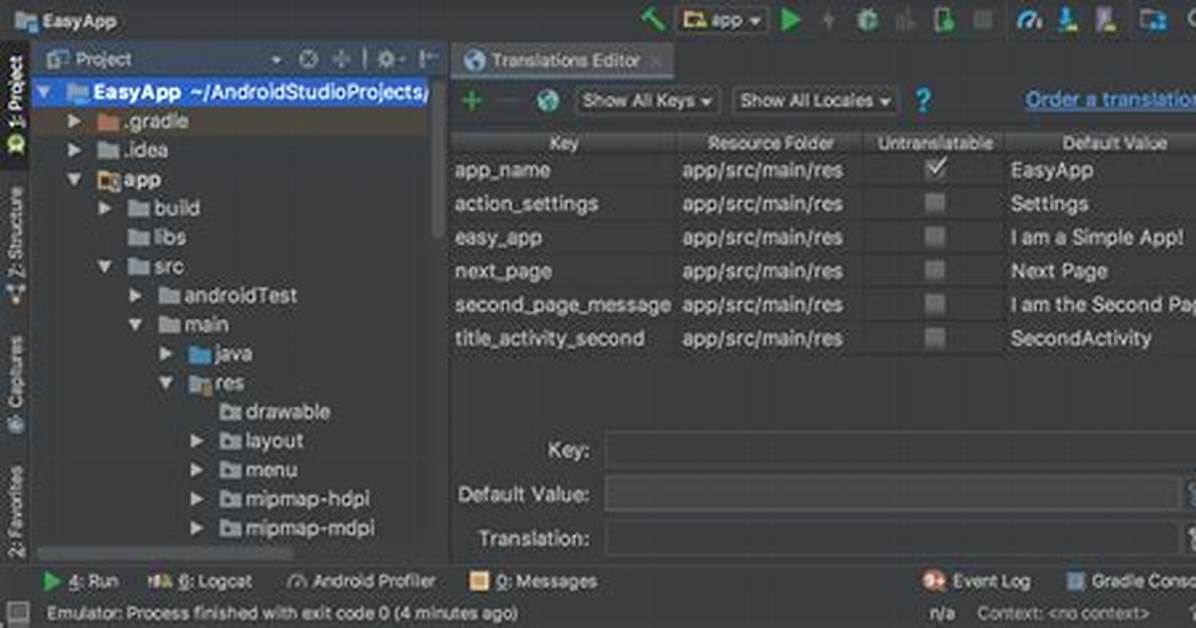
Task: Open the Project Structure icon in top toolbar
Action: pos(1153,20)
